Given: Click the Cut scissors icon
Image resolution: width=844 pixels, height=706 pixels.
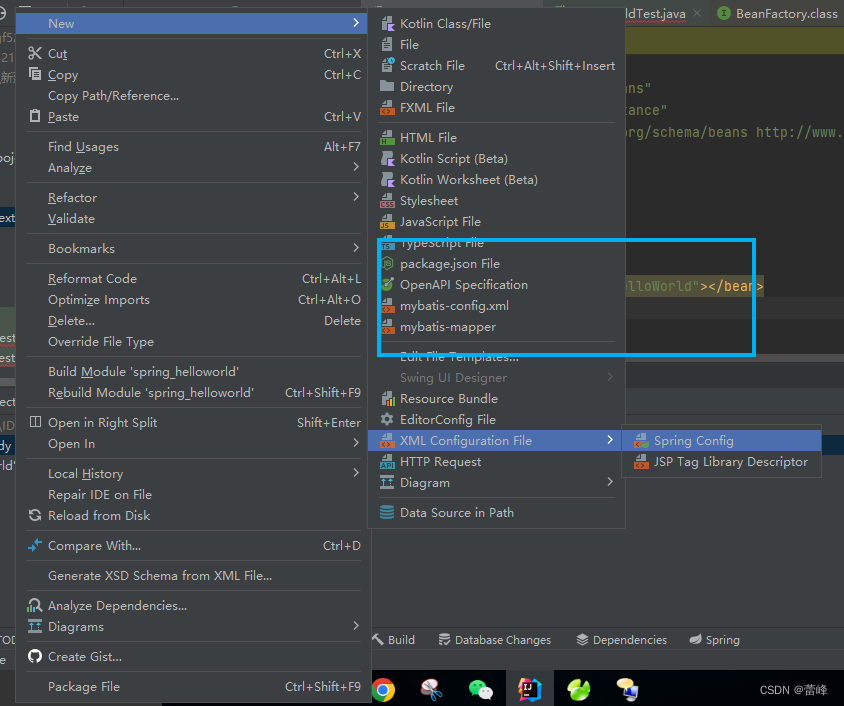Looking at the screenshot, I should click(35, 53).
